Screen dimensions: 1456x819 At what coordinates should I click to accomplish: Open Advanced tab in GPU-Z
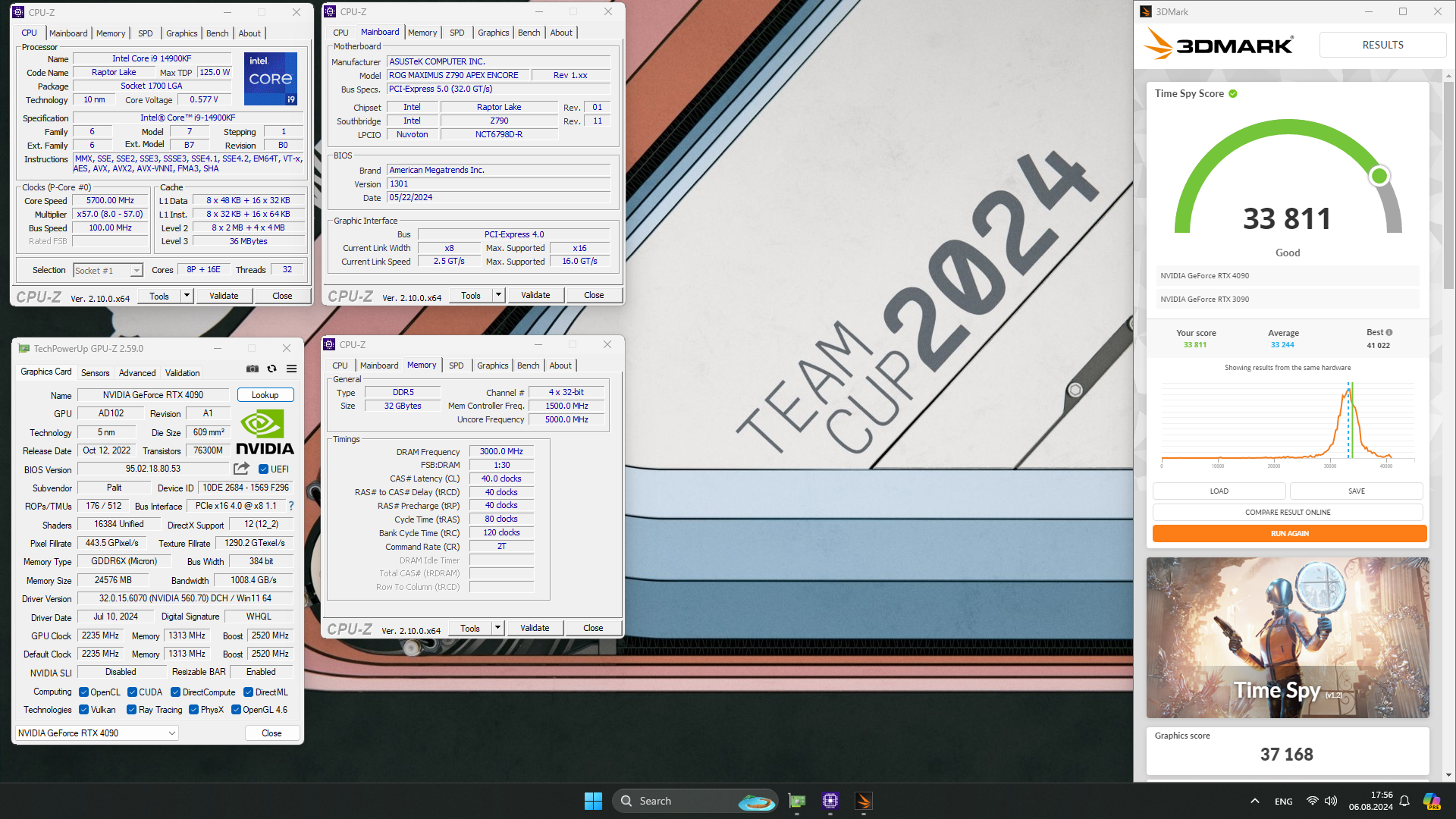[137, 373]
